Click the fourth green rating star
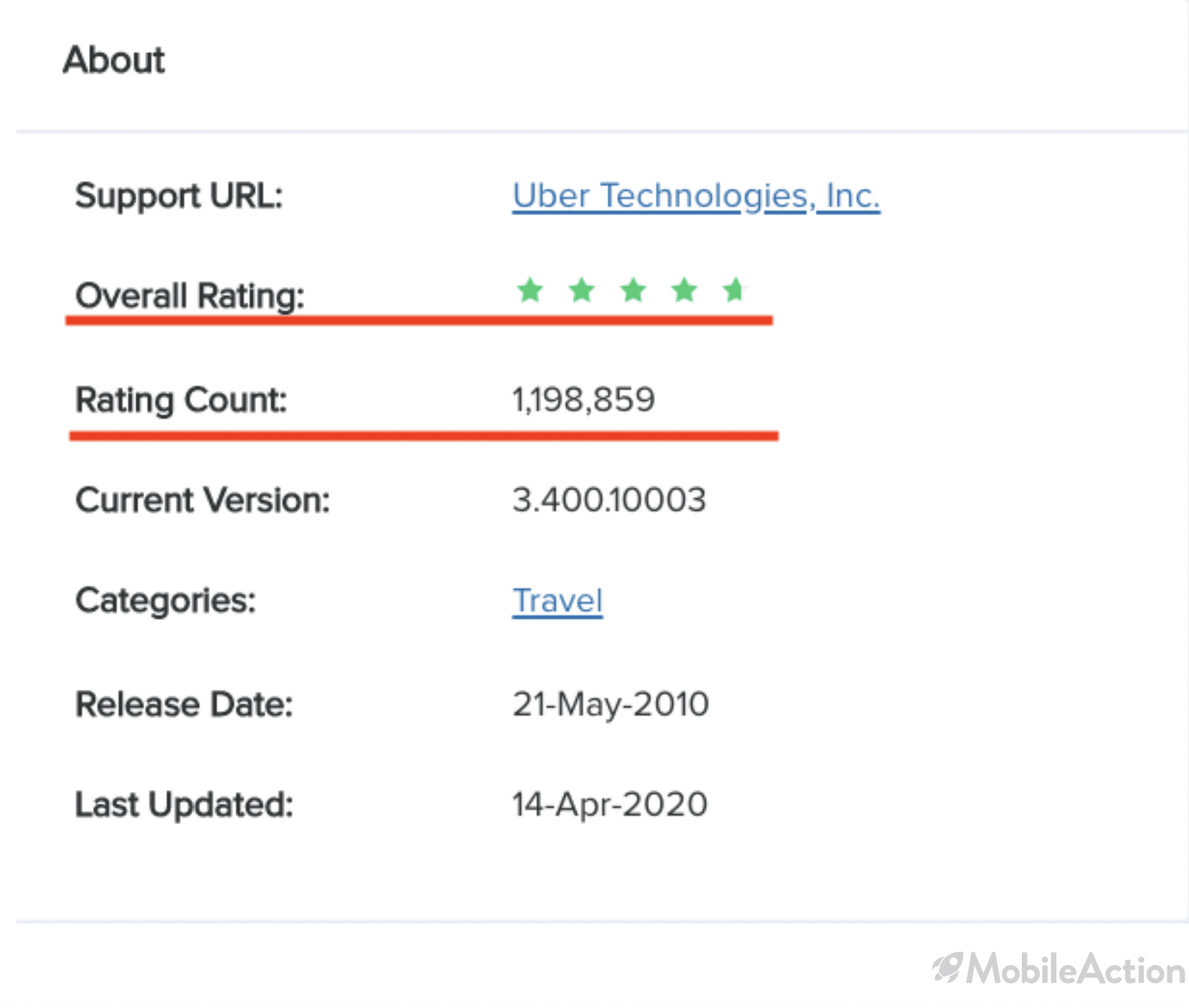Screen dimensions: 1189x1008 pyautogui.click(x=684, y=290)
